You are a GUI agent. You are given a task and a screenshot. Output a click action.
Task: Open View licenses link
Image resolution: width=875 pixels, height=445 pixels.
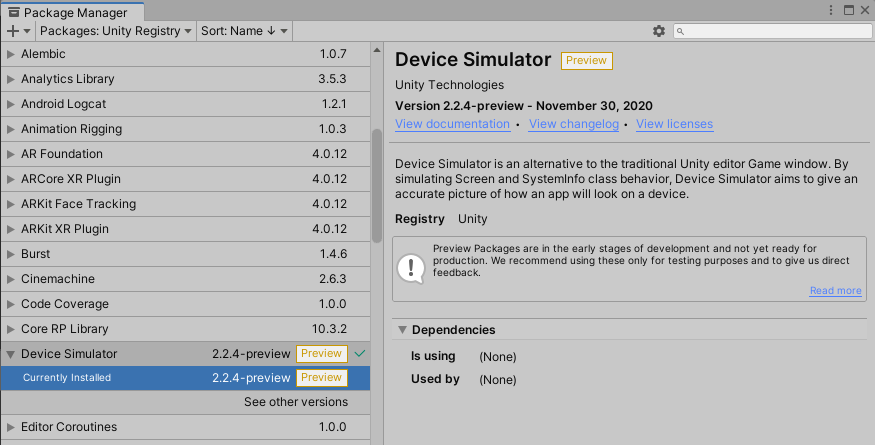[x=675, y=124]
